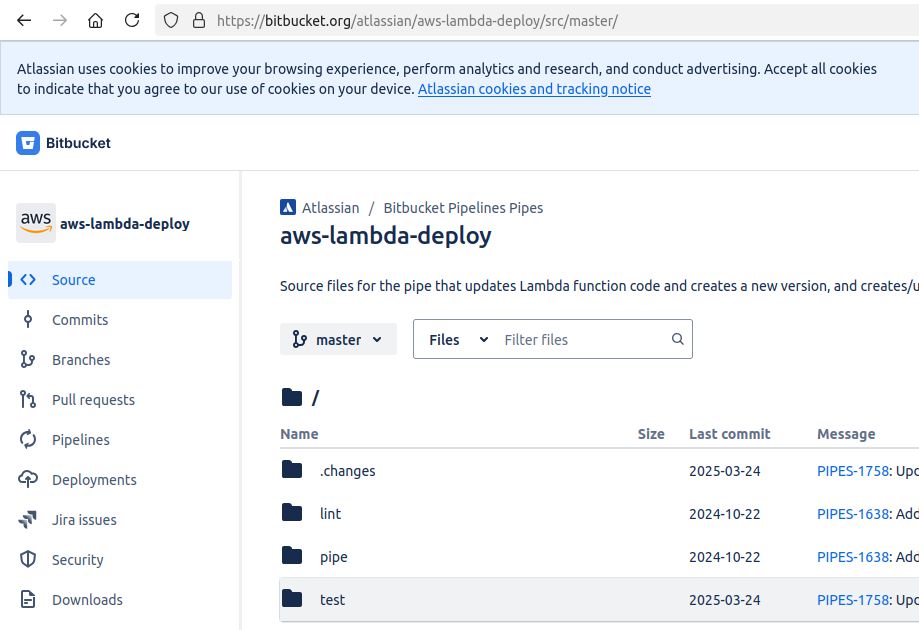Click the aws-lambda-deploy page heading
The height and width of the screenshot is (630, 919).
pos(386,236)
